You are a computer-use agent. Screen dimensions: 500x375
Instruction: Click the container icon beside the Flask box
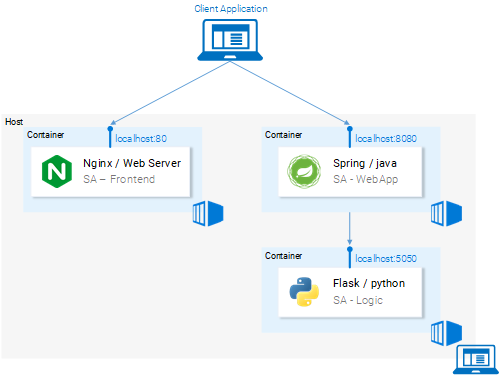446,333
